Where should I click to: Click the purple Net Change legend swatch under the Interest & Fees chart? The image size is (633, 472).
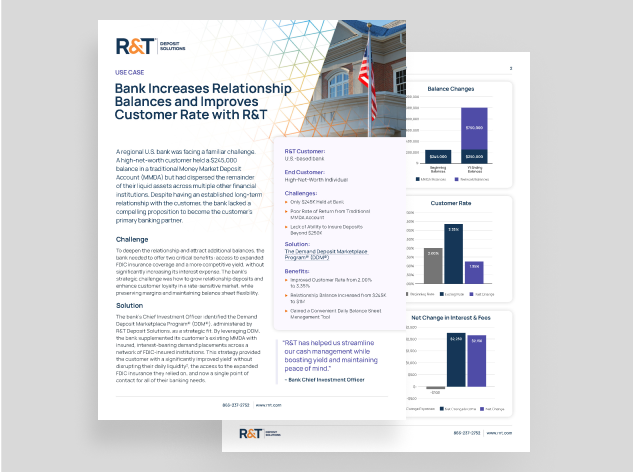(482, 409)
